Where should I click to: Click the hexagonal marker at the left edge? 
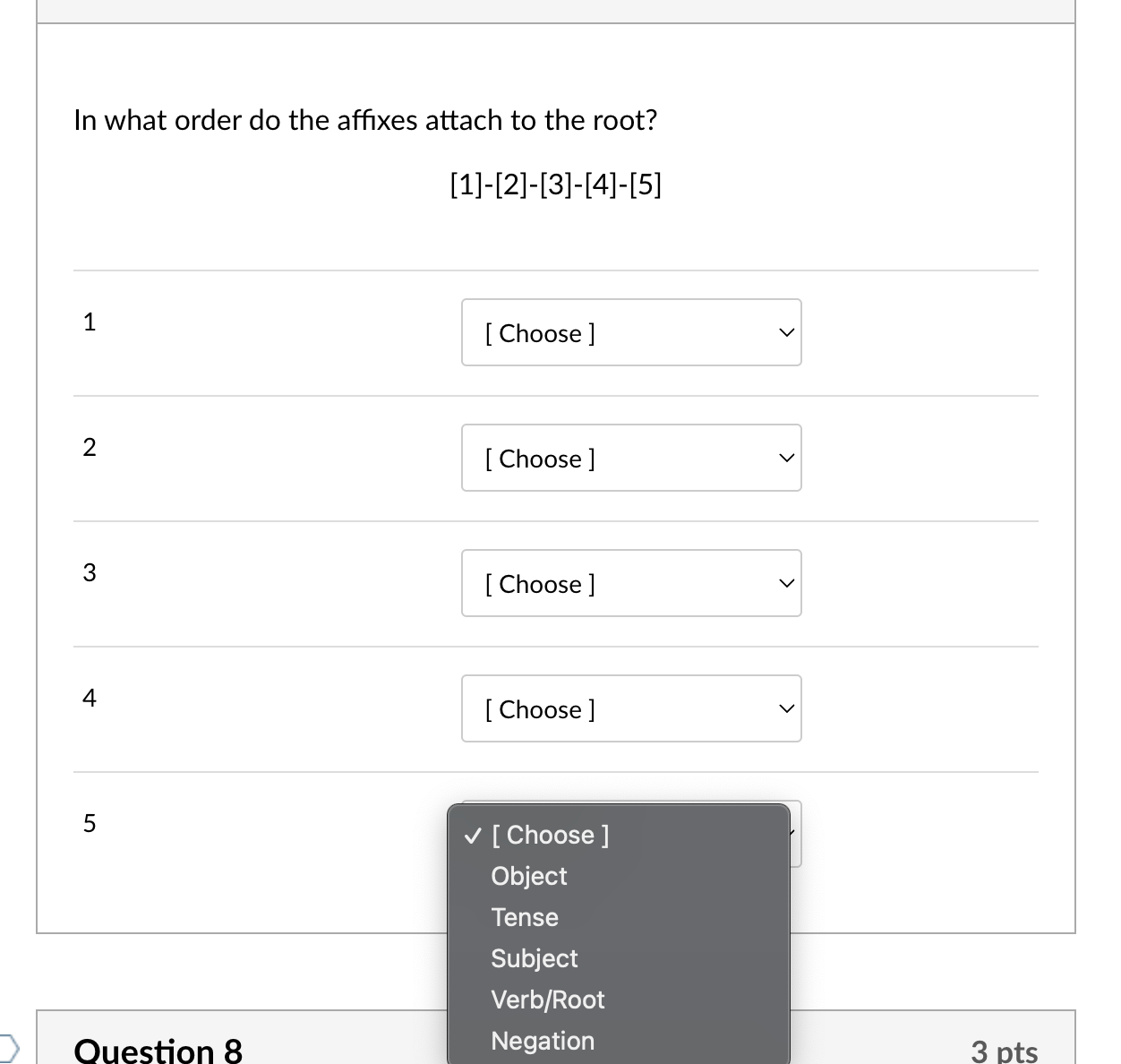5,1046
